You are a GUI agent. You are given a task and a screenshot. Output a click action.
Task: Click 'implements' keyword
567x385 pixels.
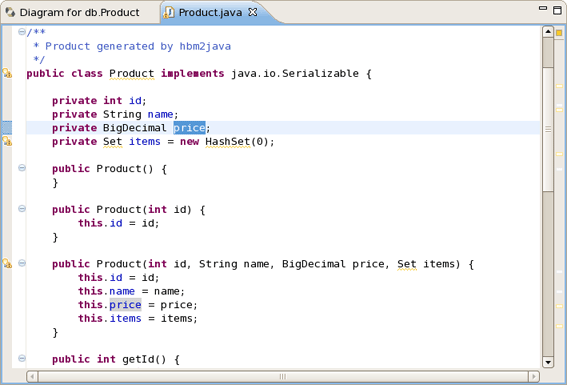(x=192, y=73)
